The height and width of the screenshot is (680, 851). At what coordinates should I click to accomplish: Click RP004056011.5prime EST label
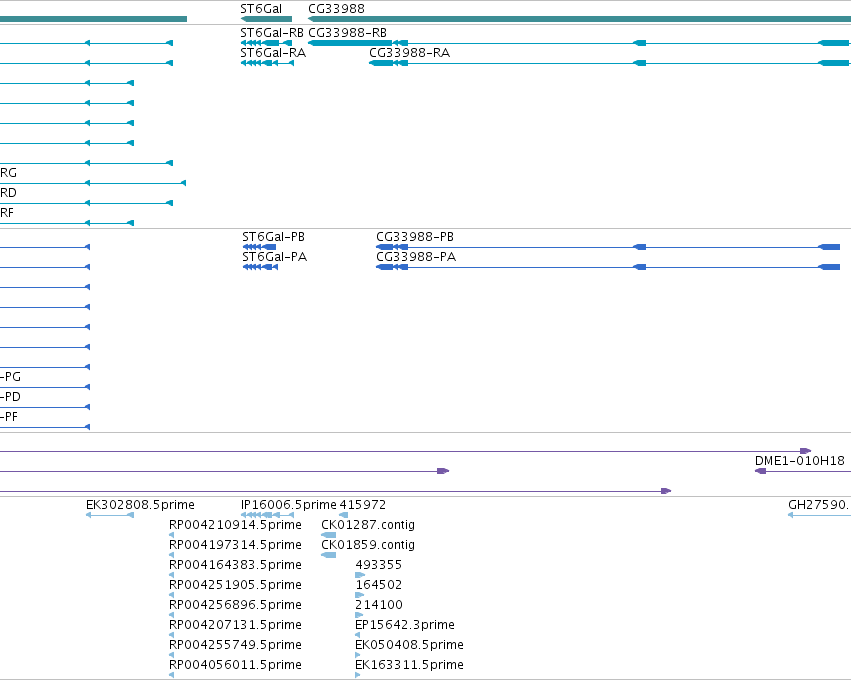[235, 665]
